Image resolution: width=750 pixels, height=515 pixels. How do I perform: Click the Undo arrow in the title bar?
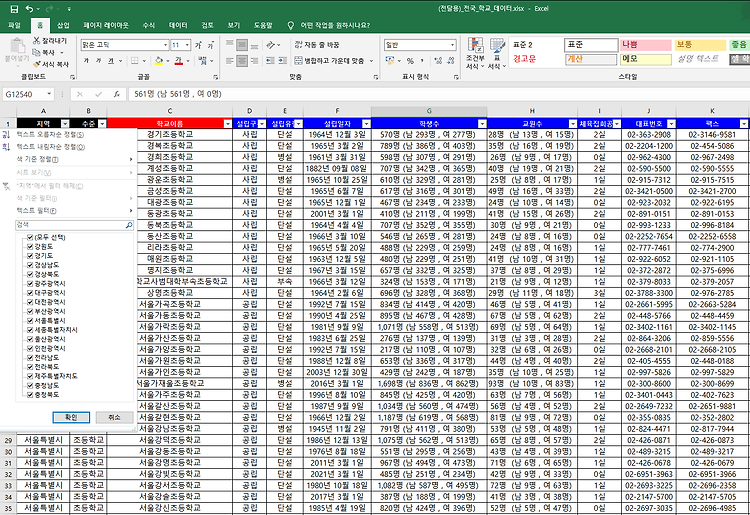click(30, 9)
